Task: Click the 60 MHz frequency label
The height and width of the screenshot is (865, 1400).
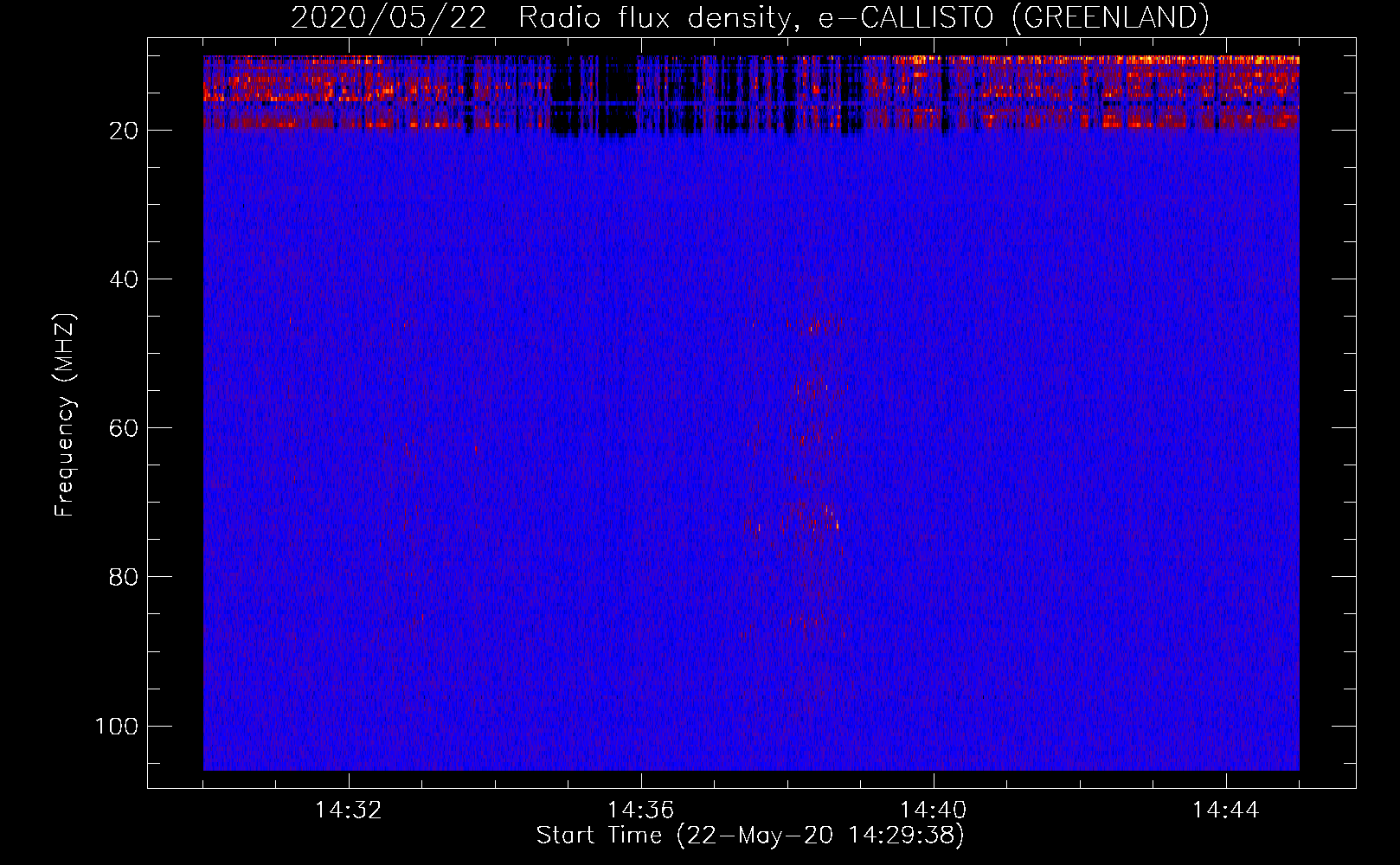Action: 124,428
